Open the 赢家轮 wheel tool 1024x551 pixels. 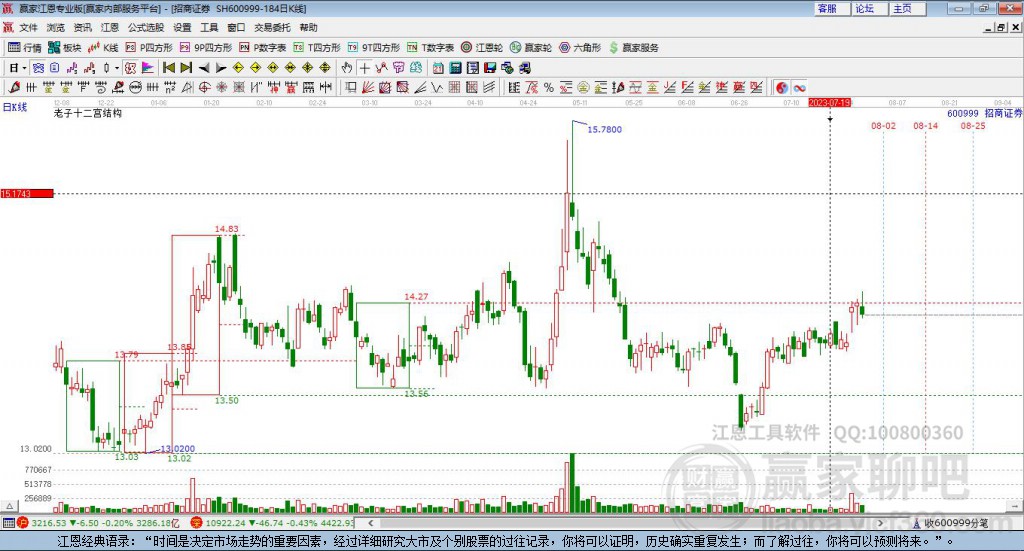[531, 48]
